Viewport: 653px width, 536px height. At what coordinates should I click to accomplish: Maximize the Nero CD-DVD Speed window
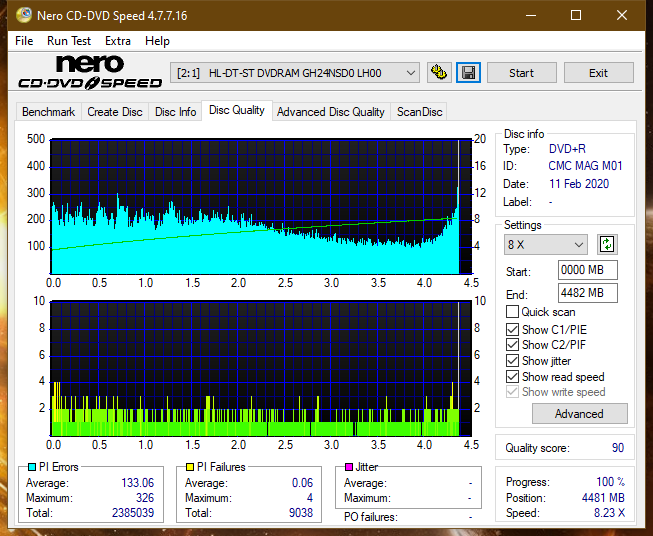pyautogui.click(x=576, y=15)
